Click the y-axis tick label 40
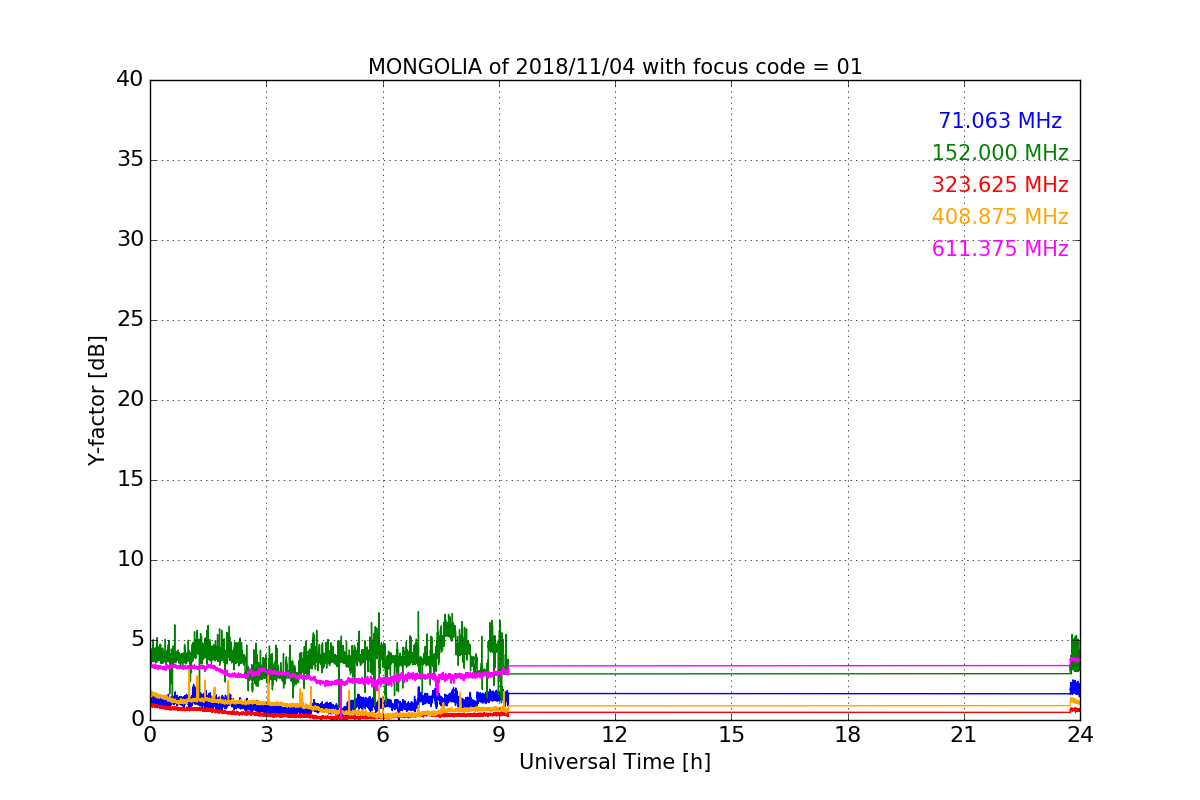 130,80
